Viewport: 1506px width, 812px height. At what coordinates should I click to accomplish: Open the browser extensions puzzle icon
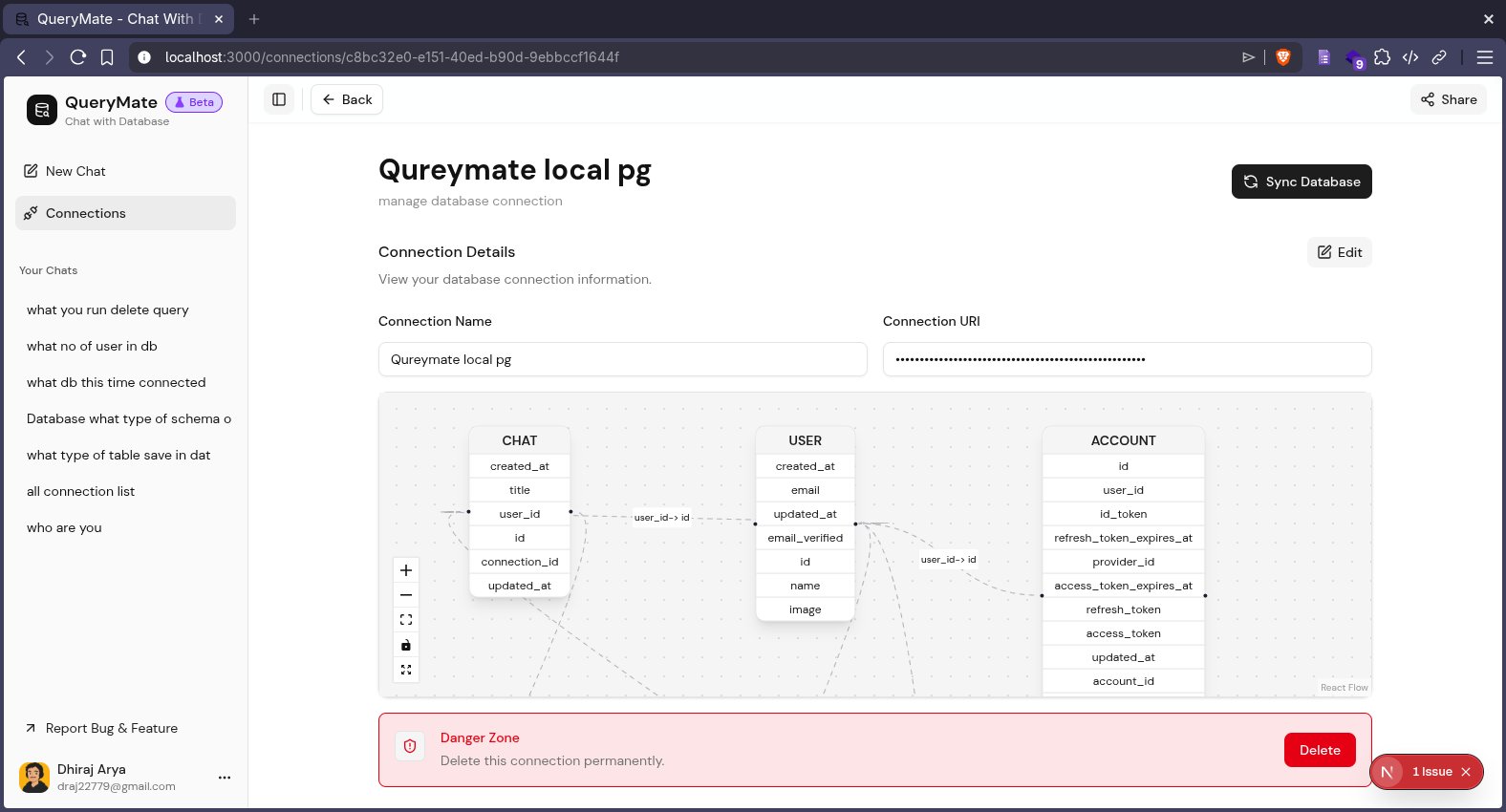[x=1382, y=57]
